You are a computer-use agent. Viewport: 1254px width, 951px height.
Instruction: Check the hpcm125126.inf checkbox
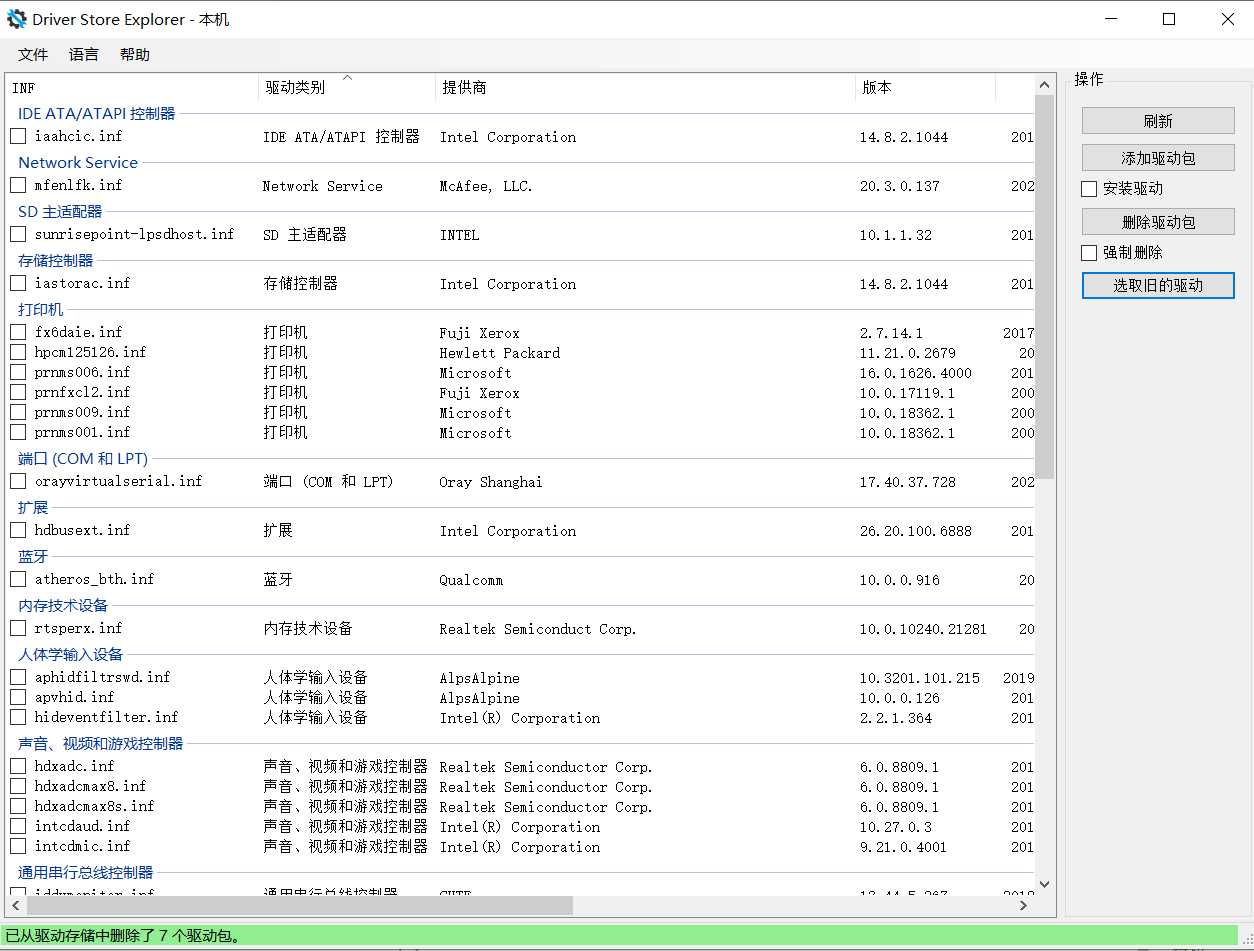point(18,352)
